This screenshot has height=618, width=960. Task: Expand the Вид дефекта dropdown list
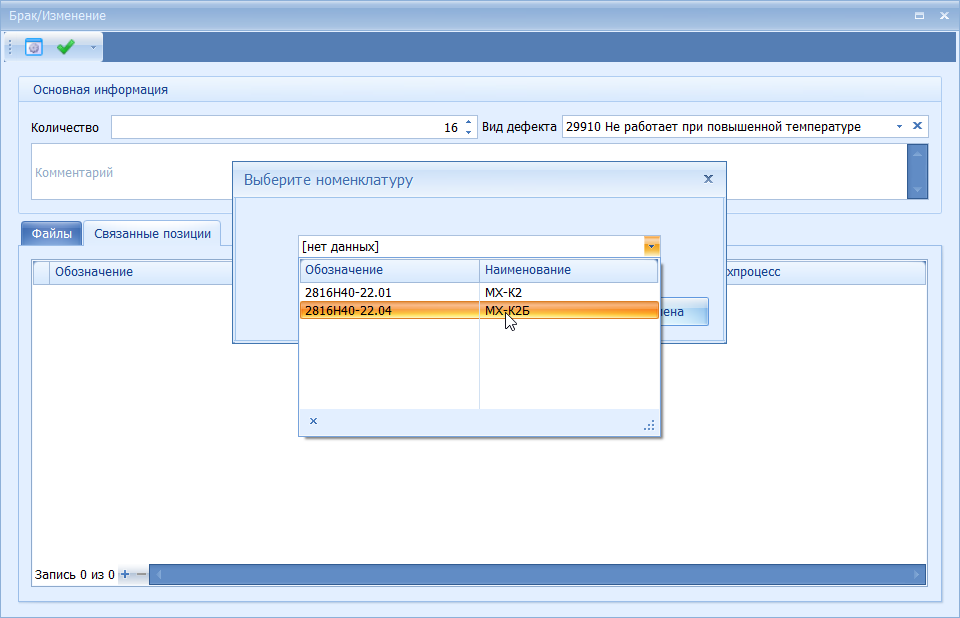898,127
